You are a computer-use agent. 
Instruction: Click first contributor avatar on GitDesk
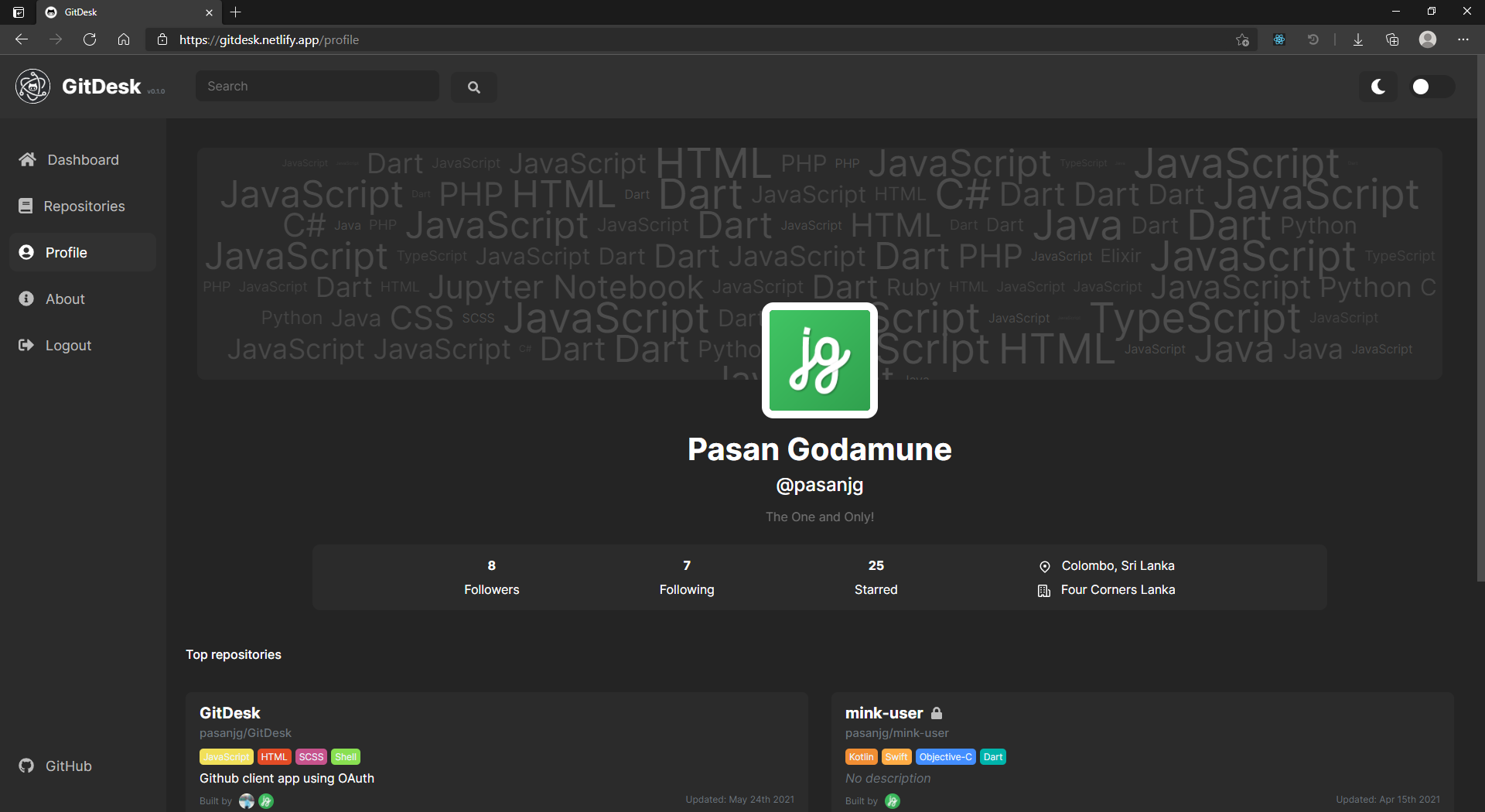coord(247,801)
